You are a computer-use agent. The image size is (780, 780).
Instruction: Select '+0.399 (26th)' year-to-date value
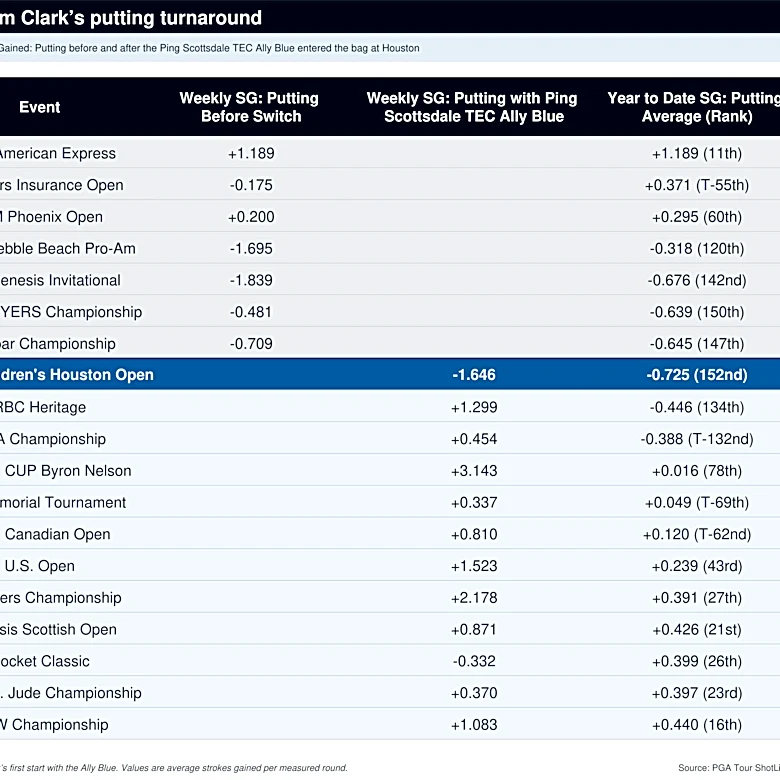697,662
